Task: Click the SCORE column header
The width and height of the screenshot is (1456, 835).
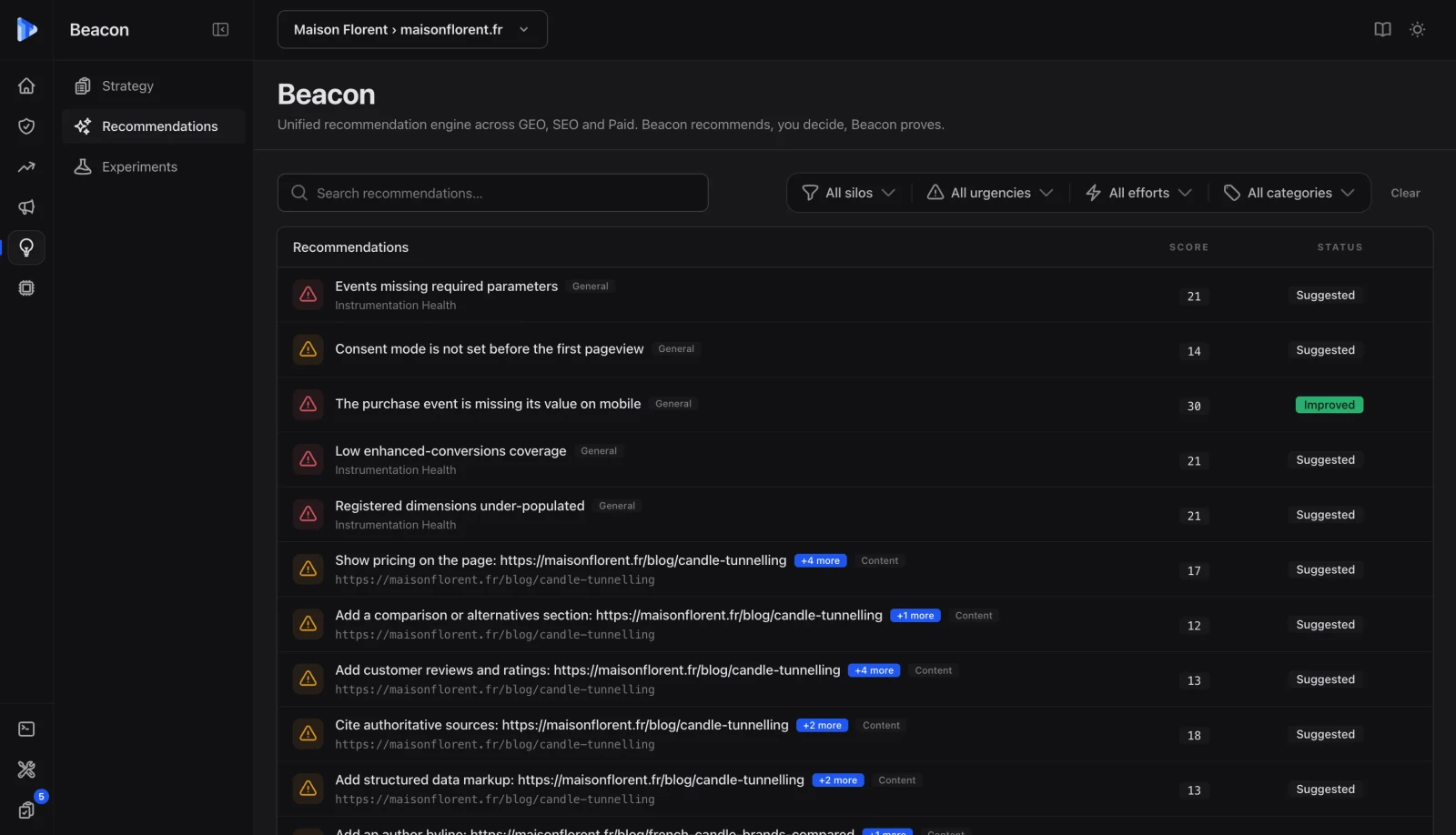Action: (1188, 247)
